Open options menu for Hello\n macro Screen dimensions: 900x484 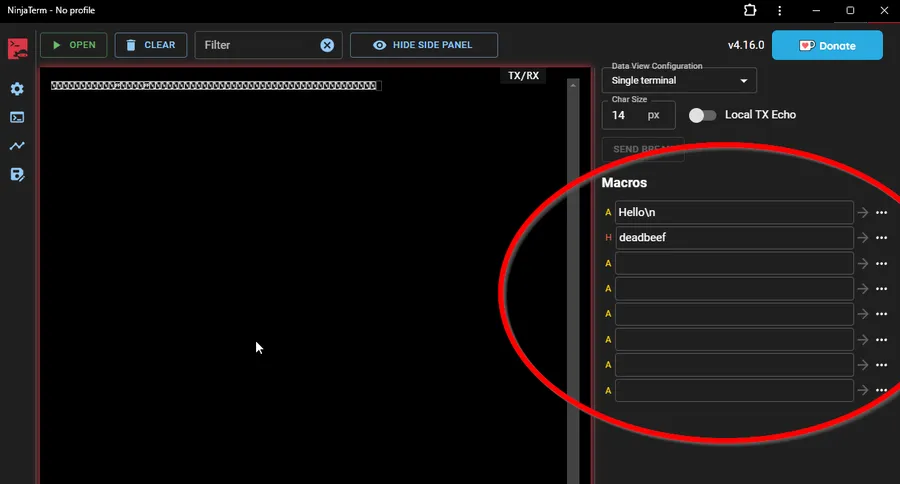click(881, 212)
